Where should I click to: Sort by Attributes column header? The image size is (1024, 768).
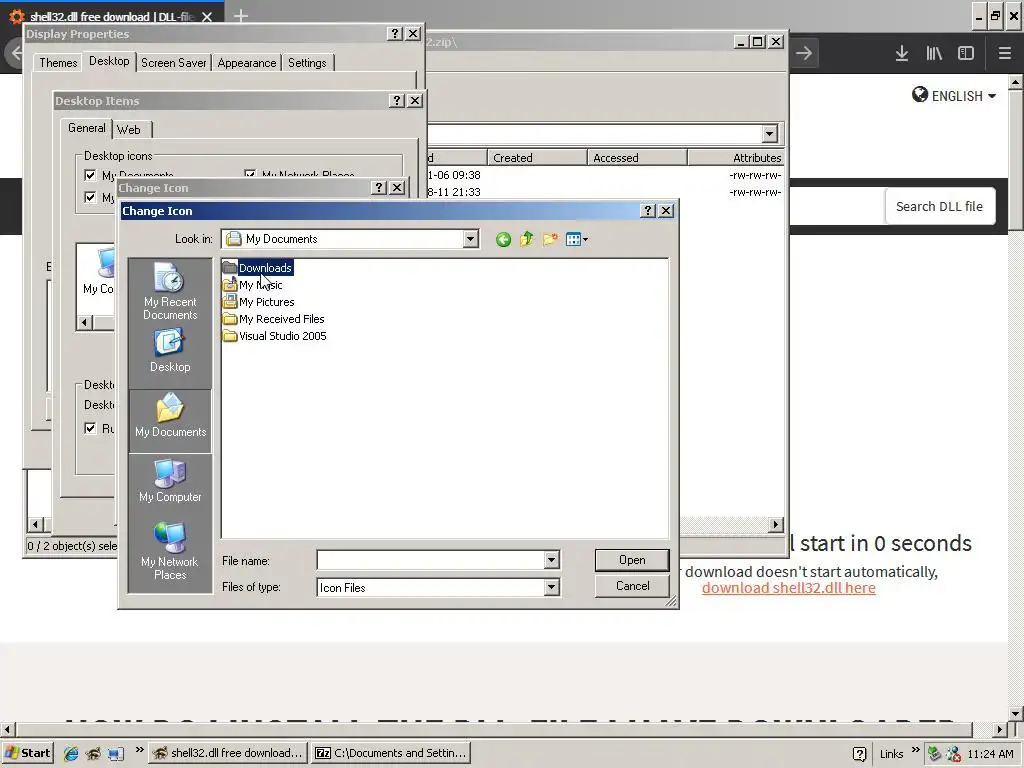click(x=735, y=157)
